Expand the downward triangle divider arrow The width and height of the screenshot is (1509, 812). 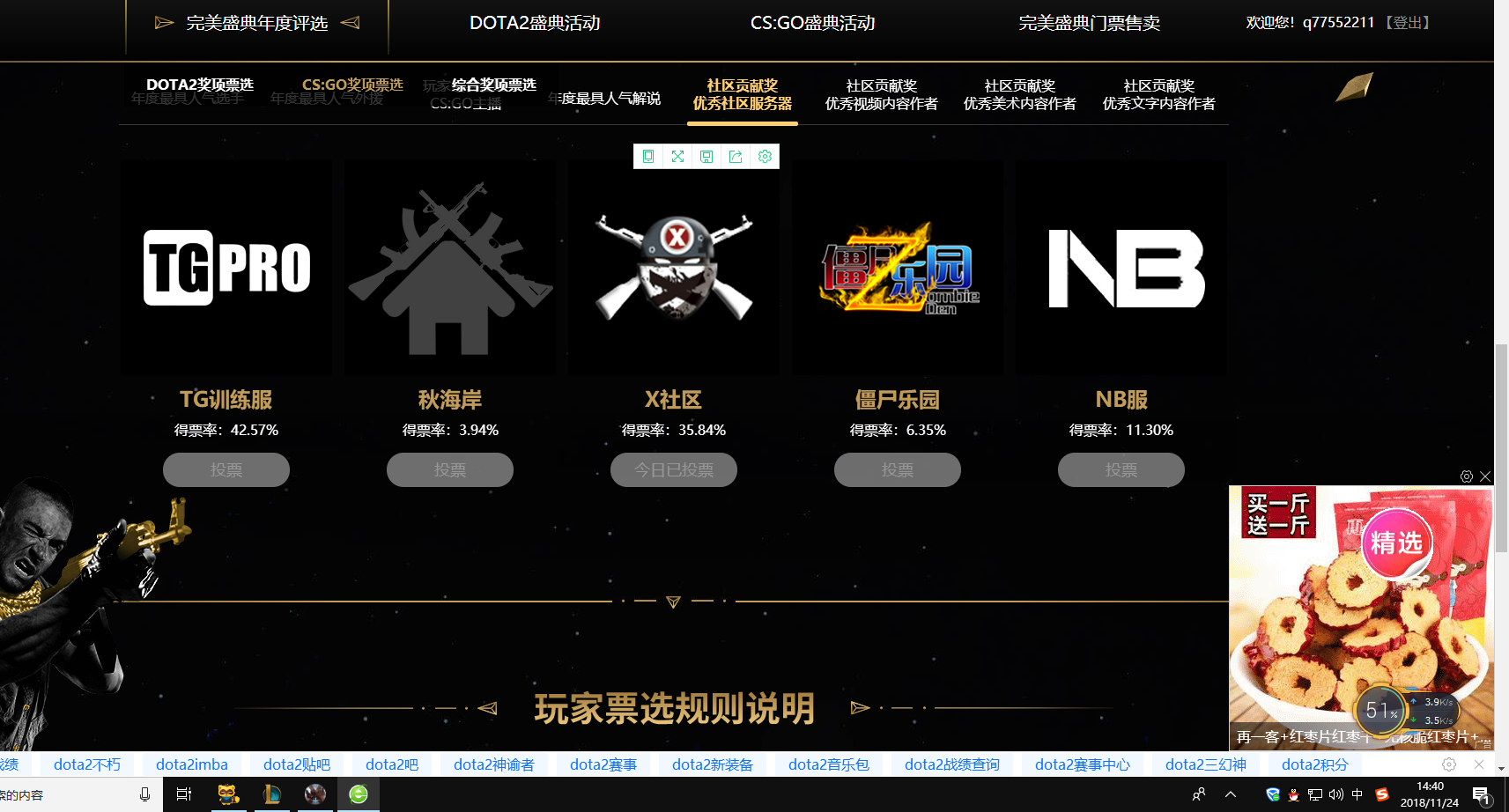[673, 602]
